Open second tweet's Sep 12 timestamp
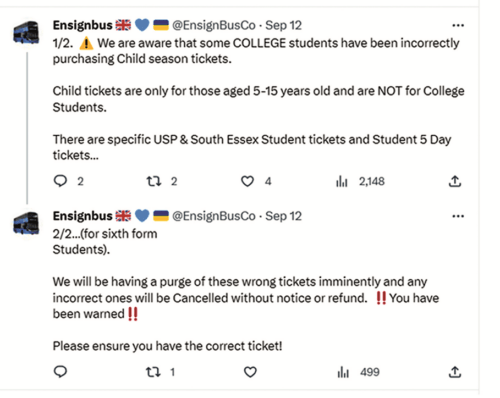The width and height of the screenshot is (500, 398). [x=283, y=216]
